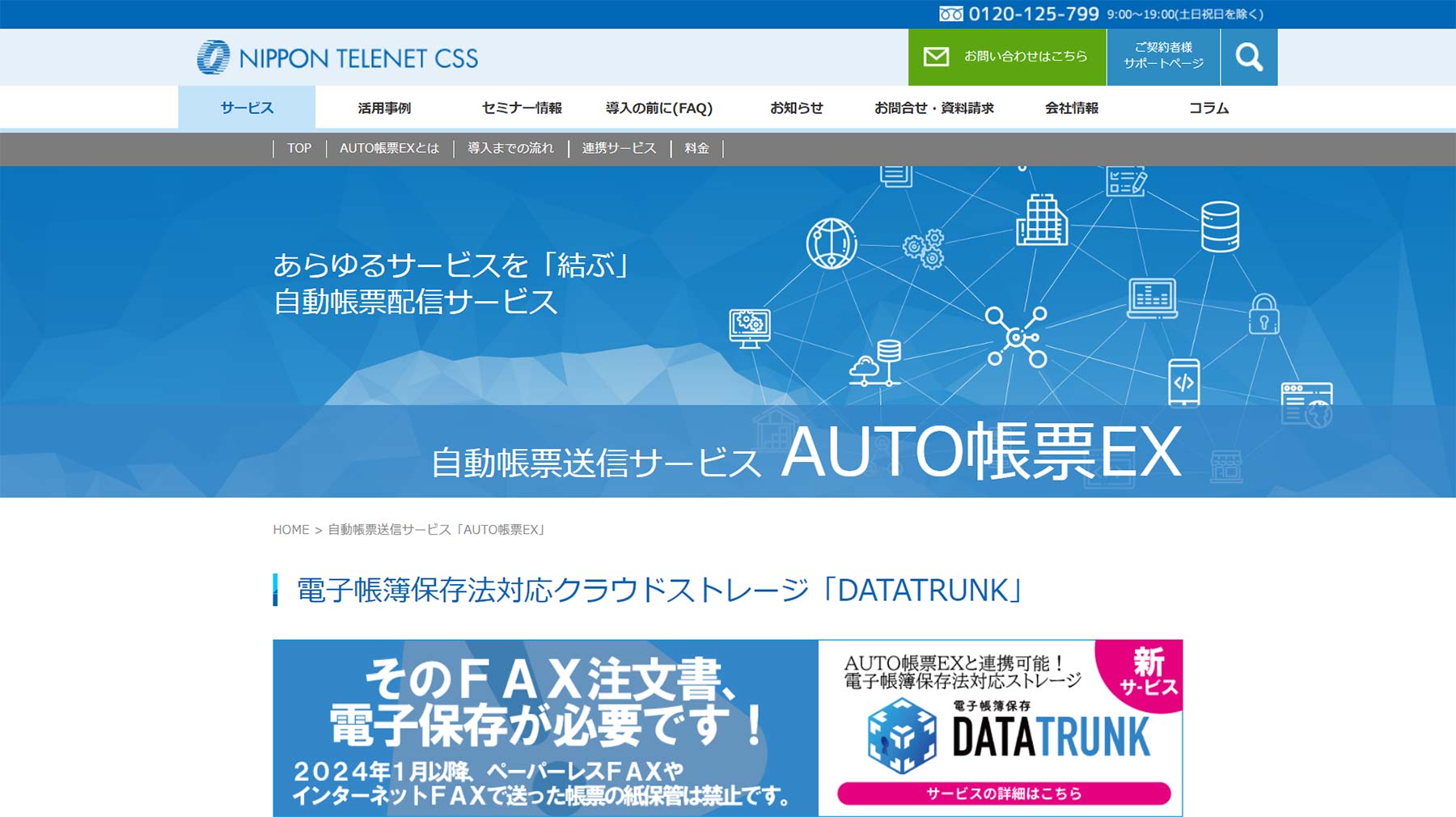This screenshot has height=817, width=1456.
Task: Click 自動帳票送信サービス「AUTO帳票EX」 breadcrumb text
Action: [x=438, y=530]
